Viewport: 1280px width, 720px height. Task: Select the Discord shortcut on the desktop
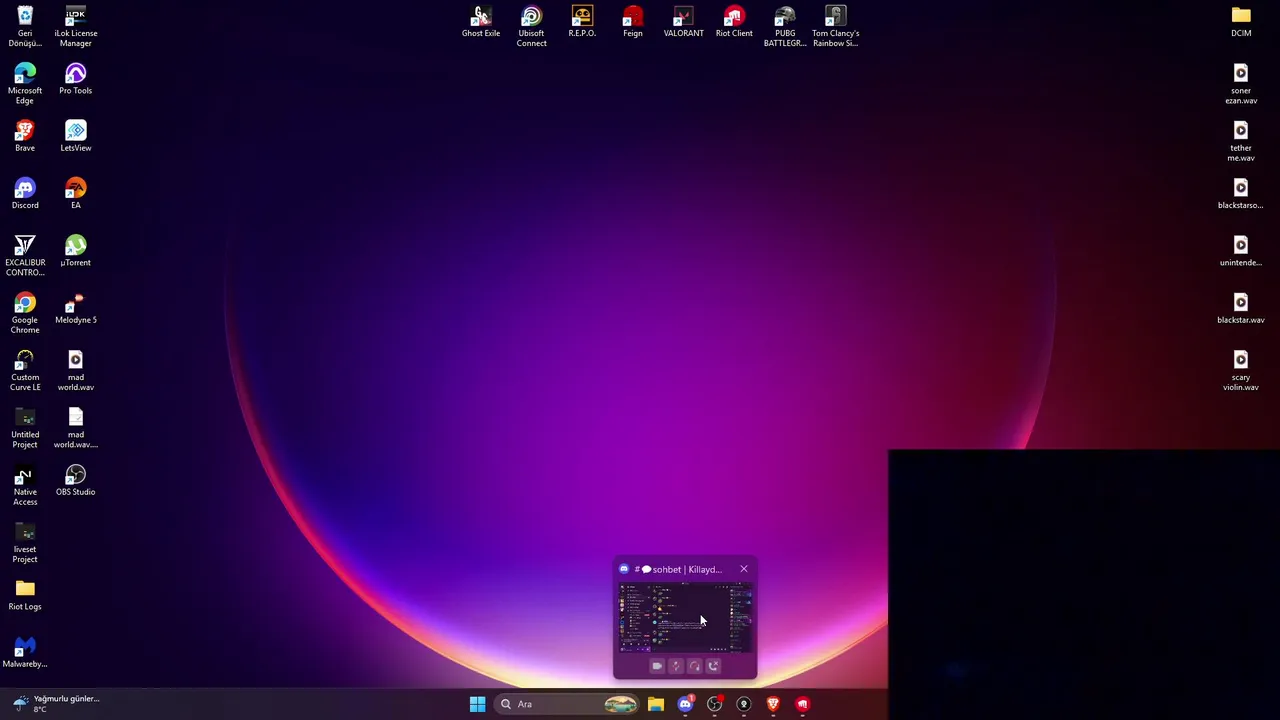[x=25, y=194]
